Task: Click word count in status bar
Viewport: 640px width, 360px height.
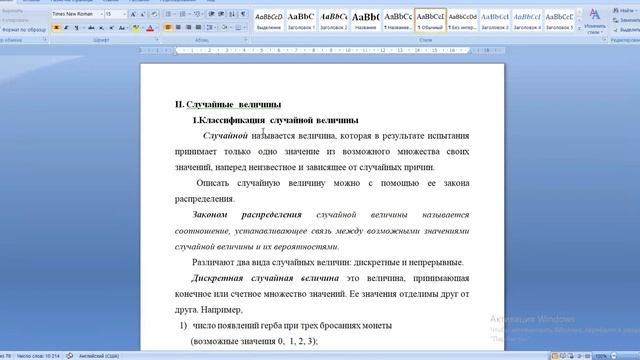Action: pyautogui.click(x=38, y=356)
